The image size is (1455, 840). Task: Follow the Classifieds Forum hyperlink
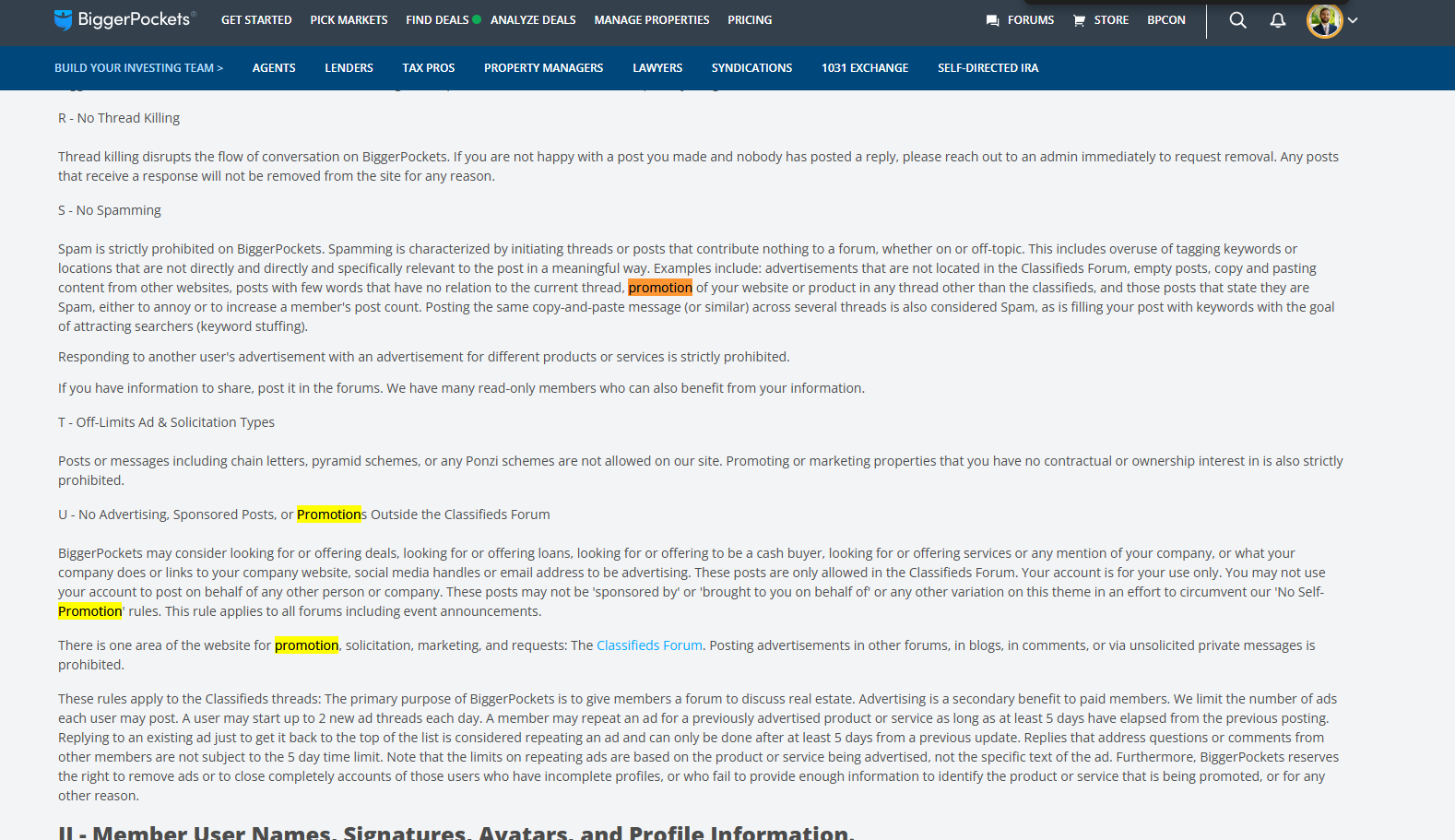[649, 645]
